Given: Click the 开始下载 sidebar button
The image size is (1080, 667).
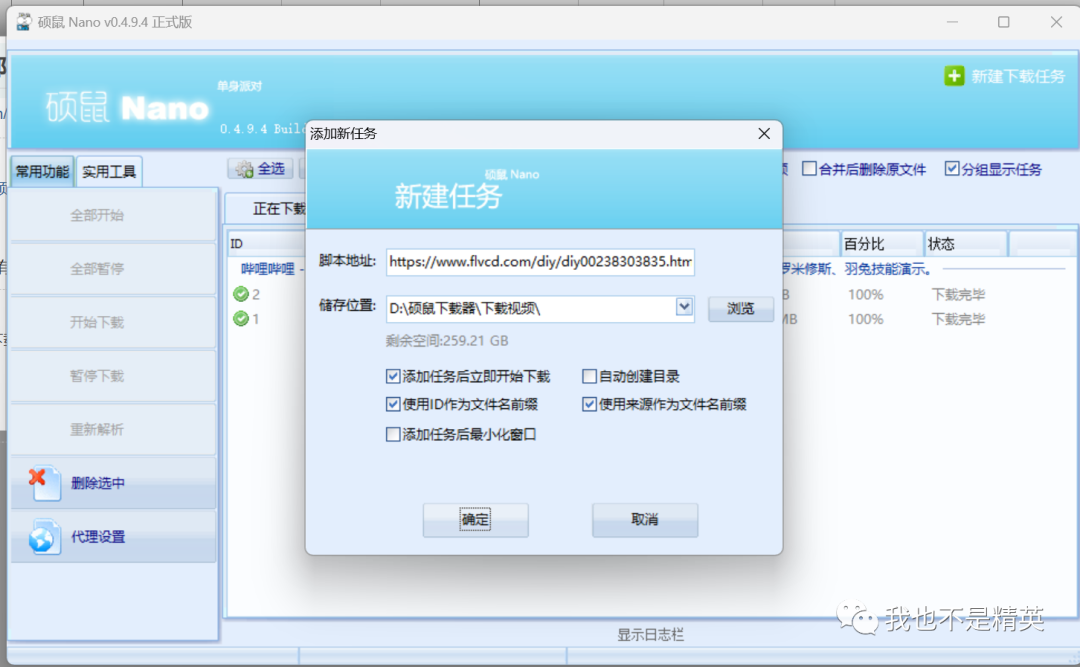Looking at the screenshot, I should 113,322.
